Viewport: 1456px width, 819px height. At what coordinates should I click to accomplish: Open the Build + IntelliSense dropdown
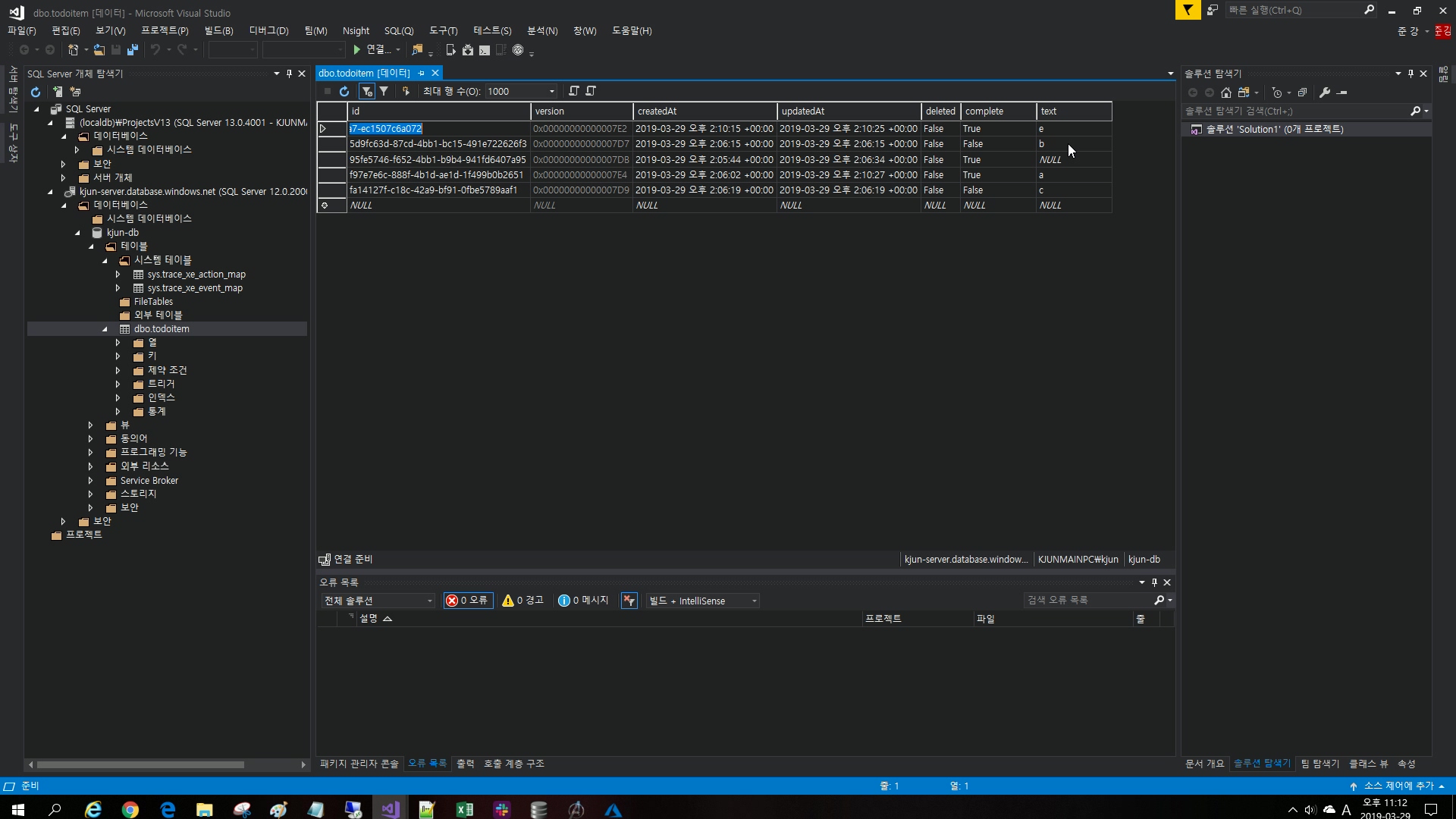point(702,601)
